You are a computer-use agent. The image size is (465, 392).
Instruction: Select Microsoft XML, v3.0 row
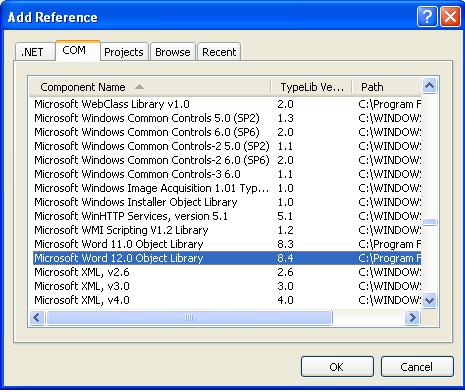(227, 286)
